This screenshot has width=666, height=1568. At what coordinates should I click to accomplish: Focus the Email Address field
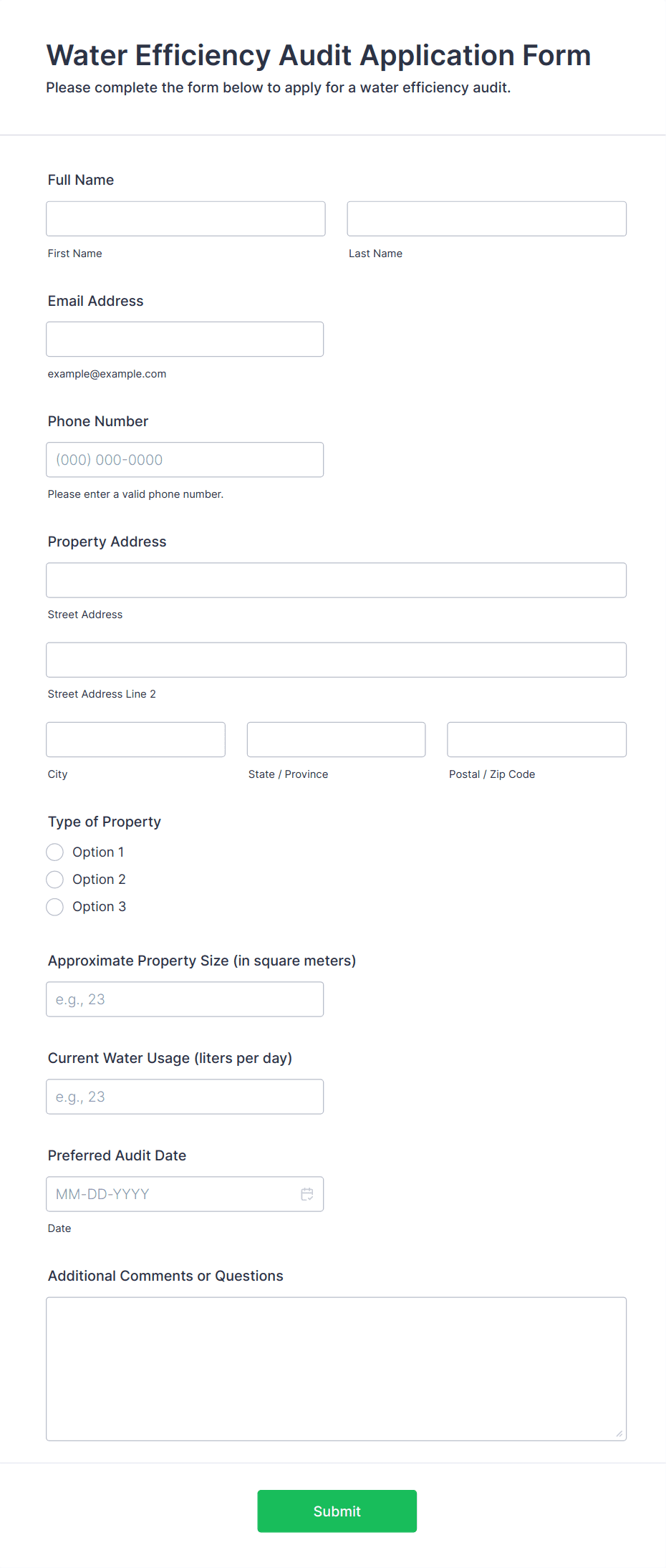tap(185, 339)
